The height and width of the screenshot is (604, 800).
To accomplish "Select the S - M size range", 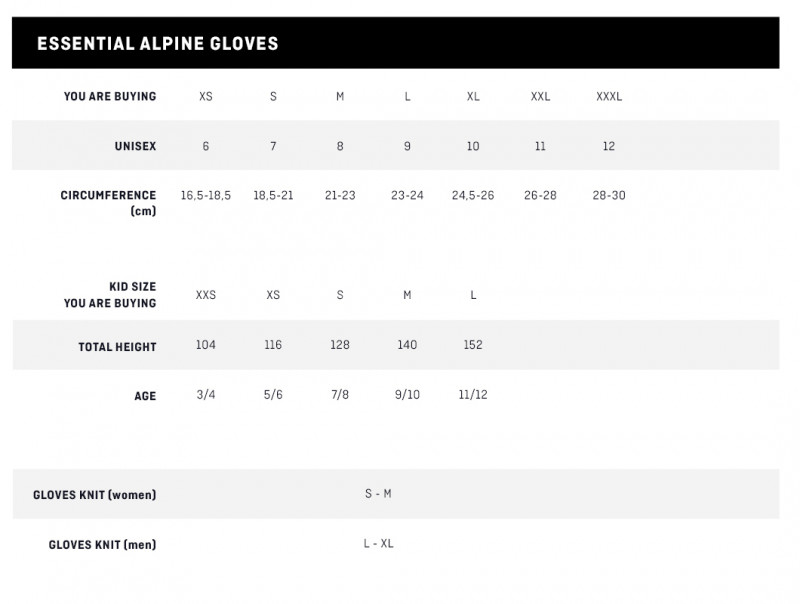I will 378,494.
